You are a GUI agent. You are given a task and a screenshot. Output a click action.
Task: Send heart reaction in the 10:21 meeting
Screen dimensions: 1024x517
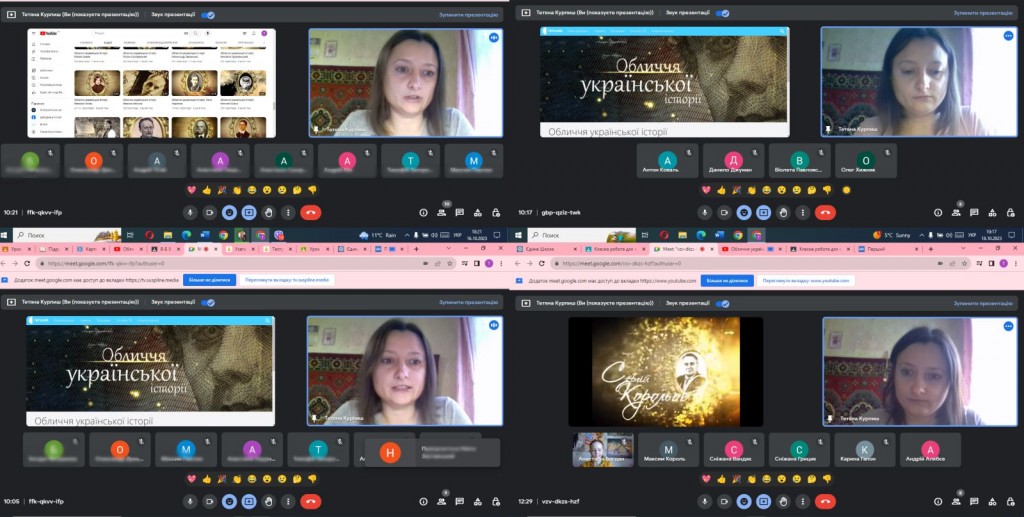point(191,190)
